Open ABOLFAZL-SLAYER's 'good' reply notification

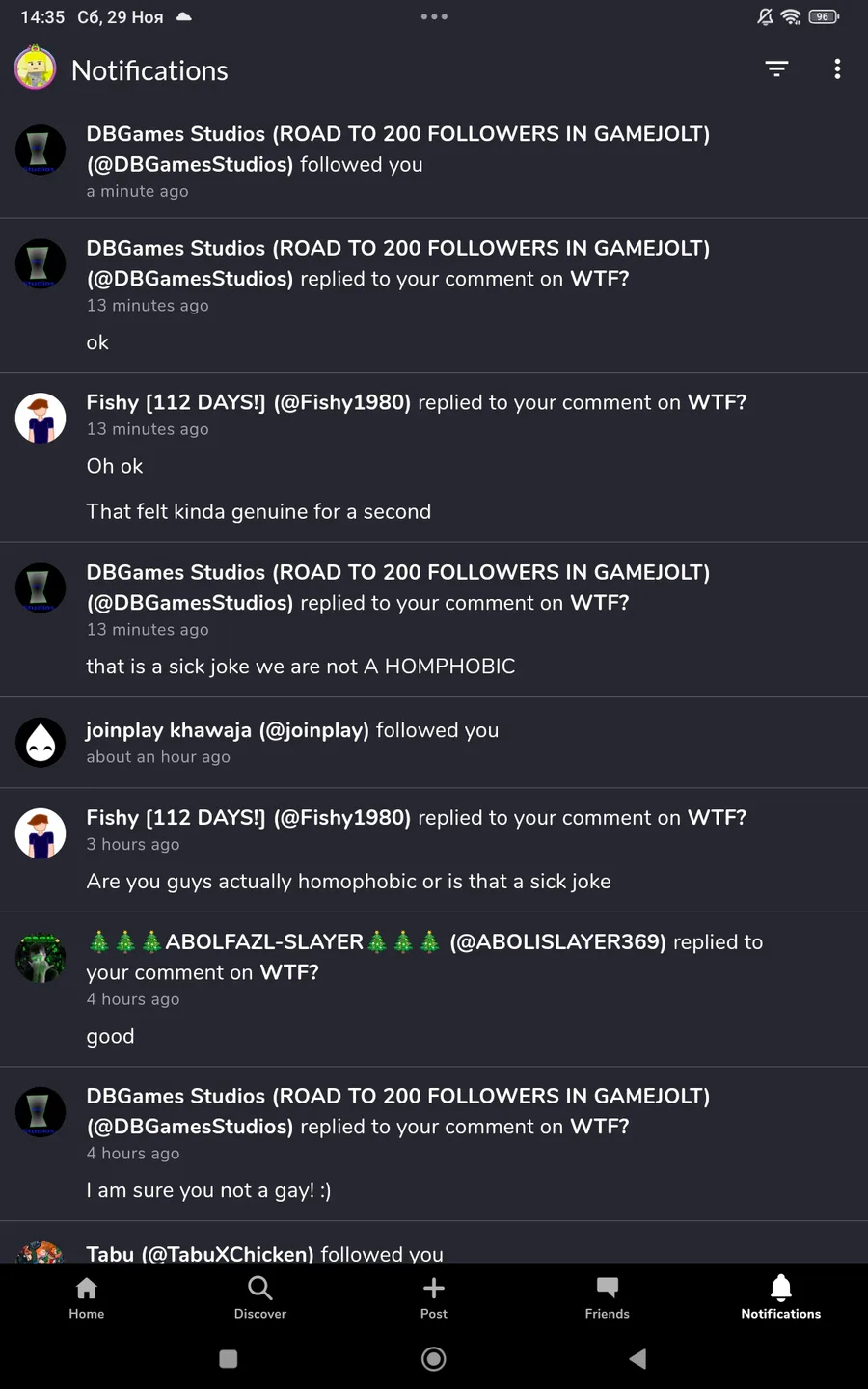pyautogui.click(x=434, y=989)
